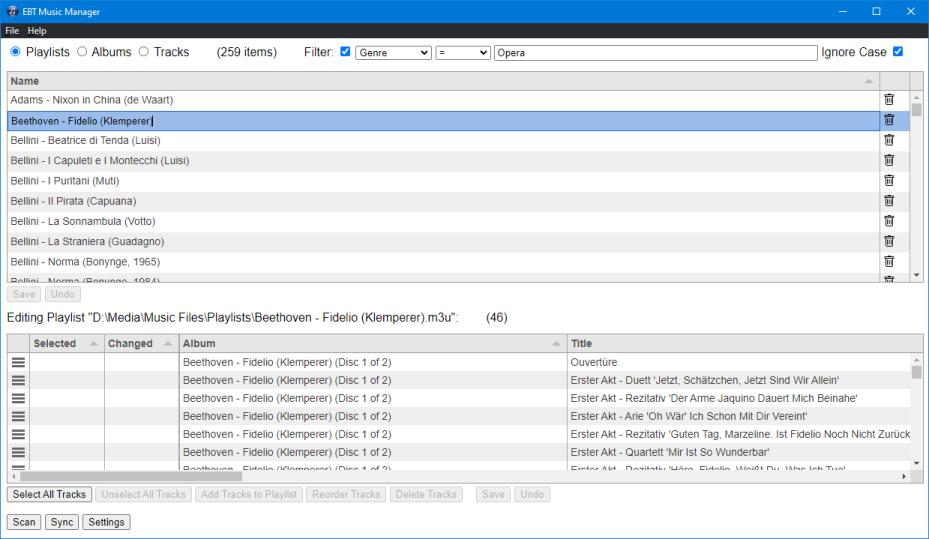Screen dimensions: 929x539
Task: Open the File menu
Action: [x=12, y=31]
